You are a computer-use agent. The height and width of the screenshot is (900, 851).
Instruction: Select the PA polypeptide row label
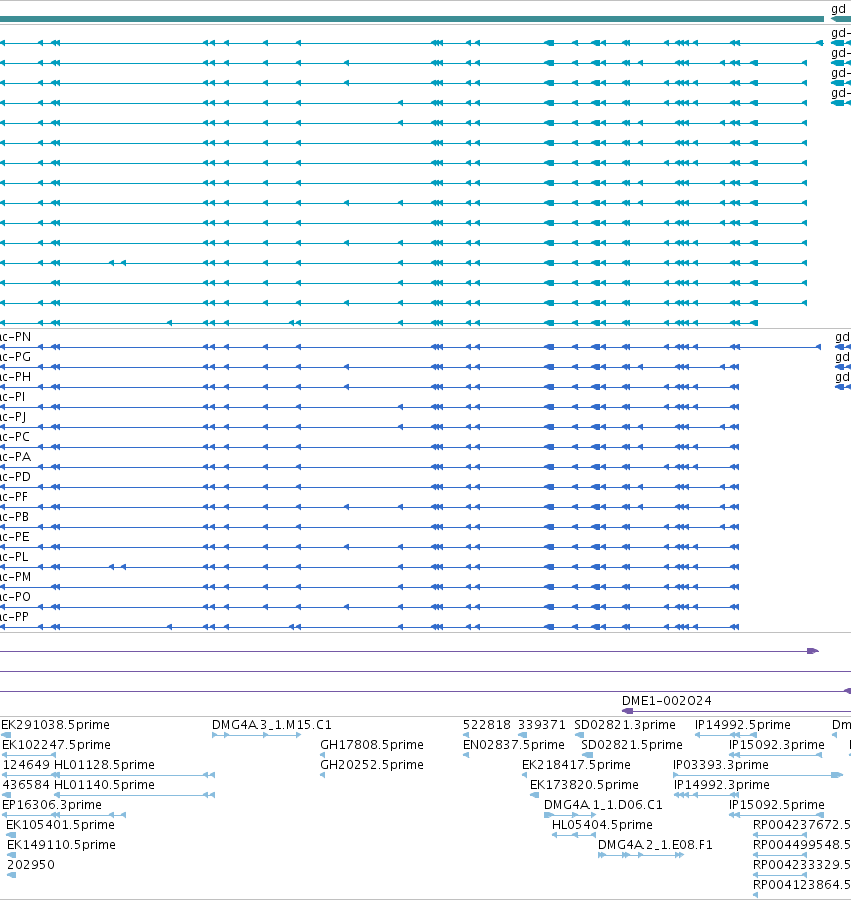[x=15, y=458]
